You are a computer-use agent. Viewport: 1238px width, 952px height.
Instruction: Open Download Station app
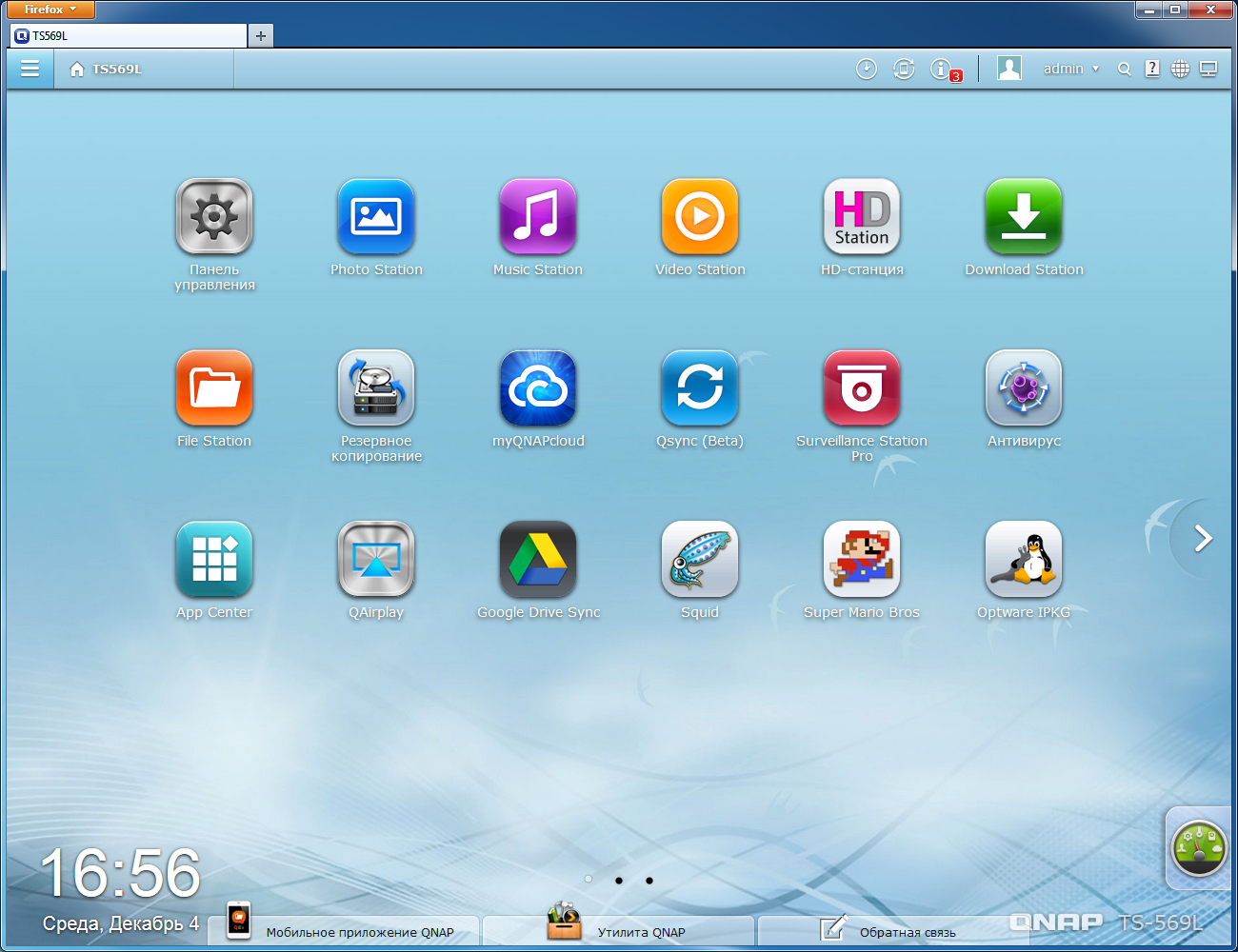tap(1024, 217)
